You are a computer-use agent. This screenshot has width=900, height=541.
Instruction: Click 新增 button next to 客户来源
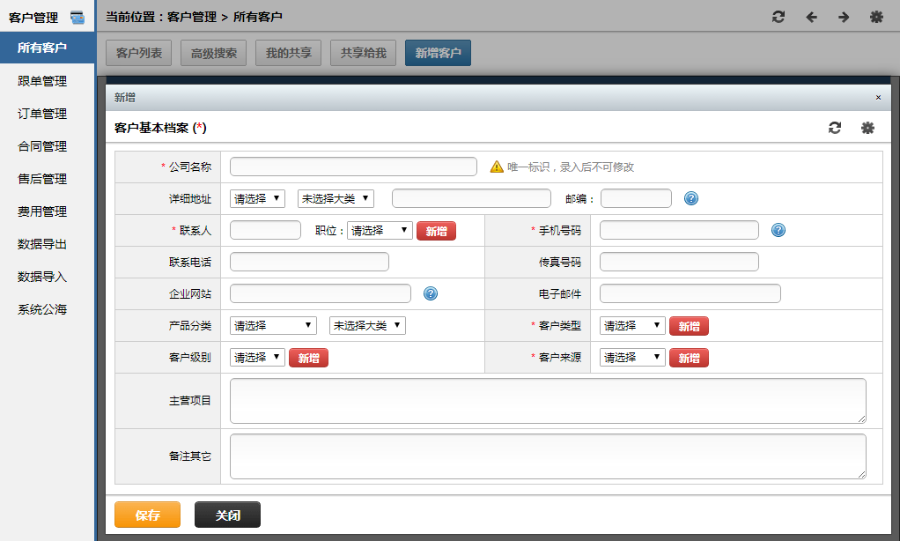pyautogui.click(x=689, y=358)
